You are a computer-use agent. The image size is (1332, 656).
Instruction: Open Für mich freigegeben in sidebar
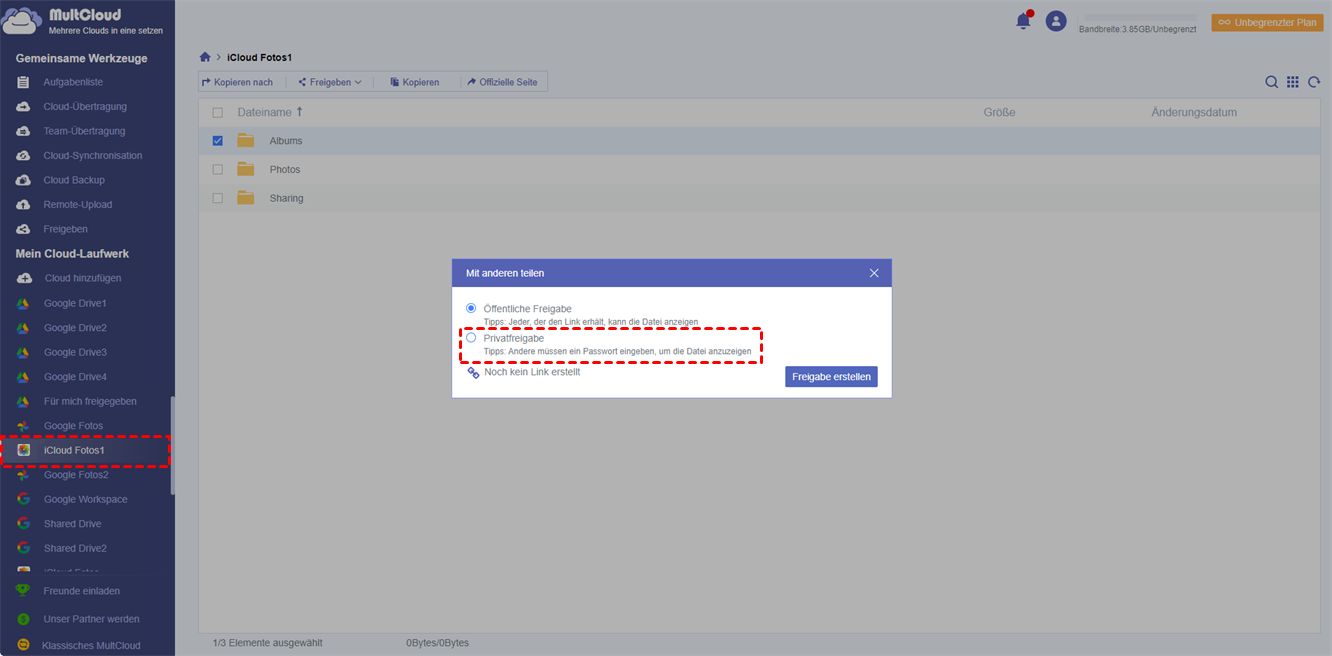90,401
